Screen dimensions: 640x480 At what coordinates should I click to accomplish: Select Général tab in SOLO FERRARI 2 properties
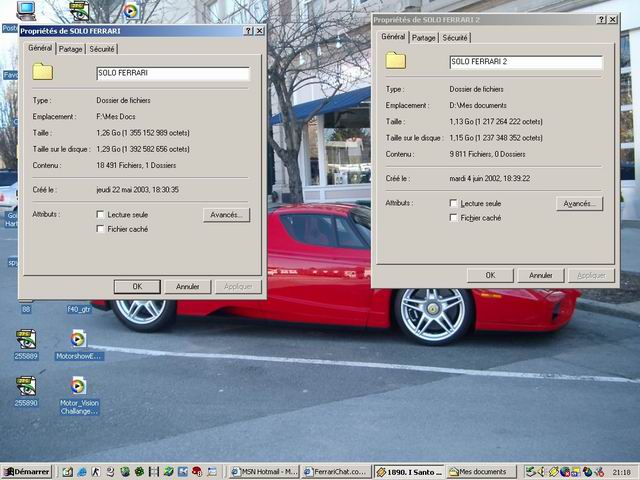tap(393, 36)
